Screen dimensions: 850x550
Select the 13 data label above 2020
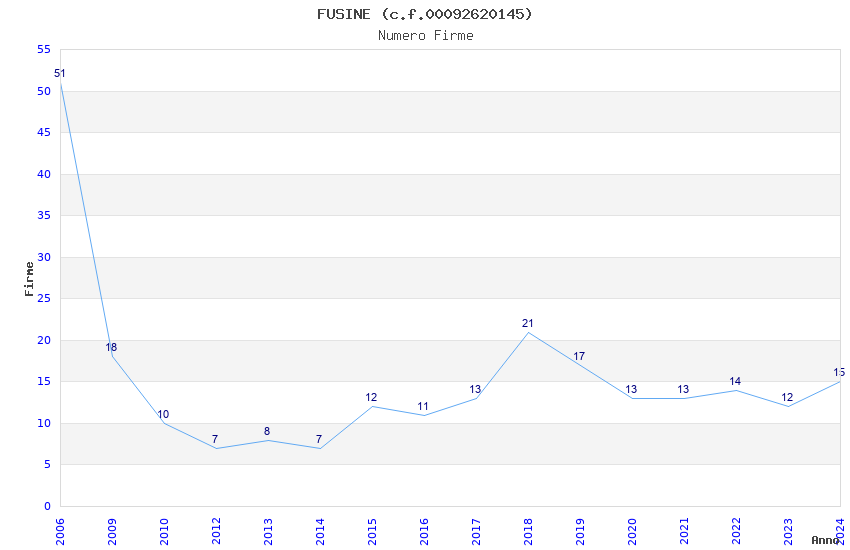631,390
